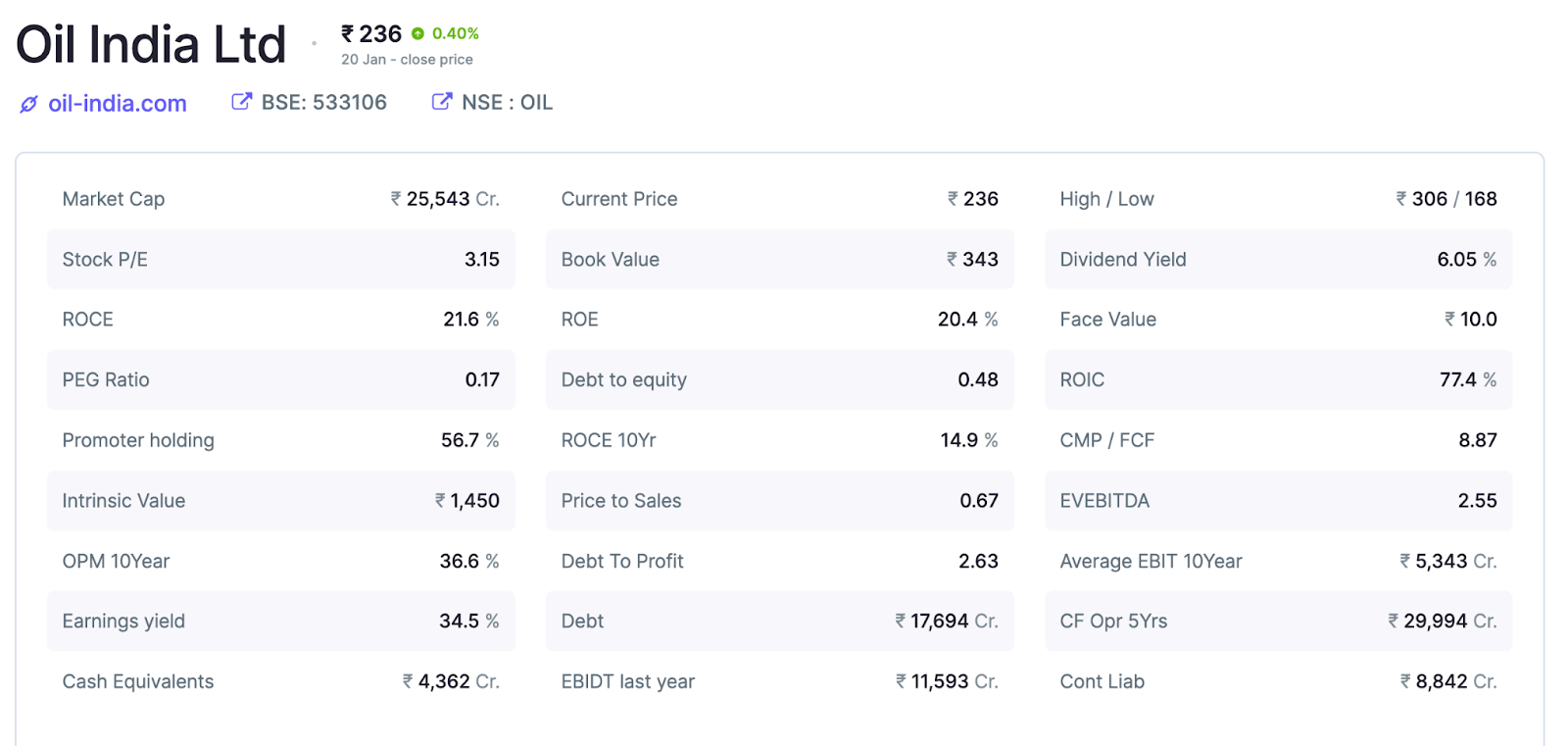This screenshot has width=1568, height=746.
Task: Select the Book Value figure 343
Action: pos(972,260)
